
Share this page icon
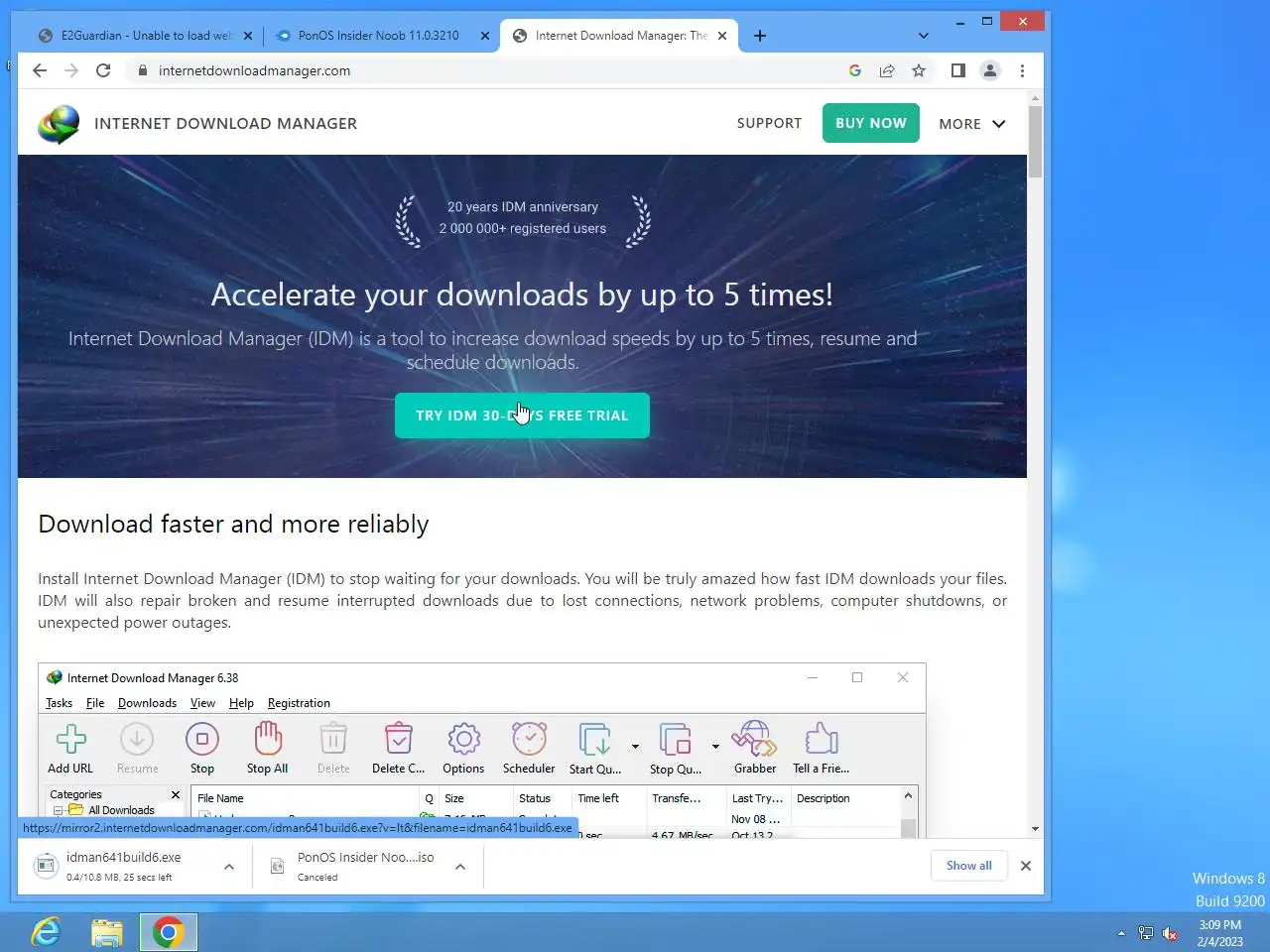pos(887,70)
